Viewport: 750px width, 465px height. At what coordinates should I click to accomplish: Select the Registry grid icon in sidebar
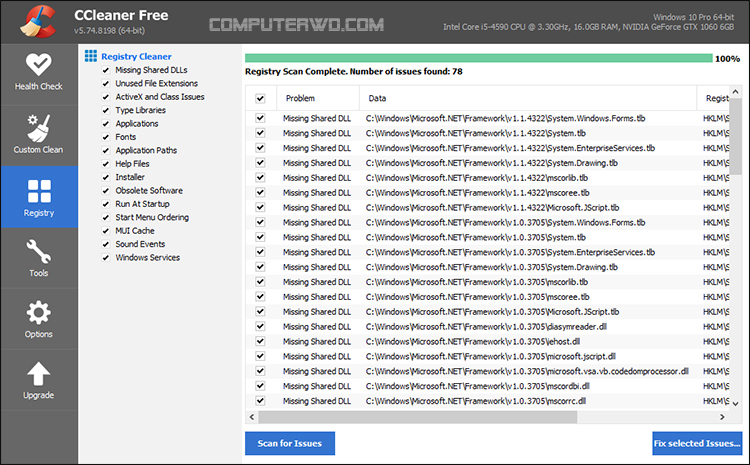[x=39, y=191]
